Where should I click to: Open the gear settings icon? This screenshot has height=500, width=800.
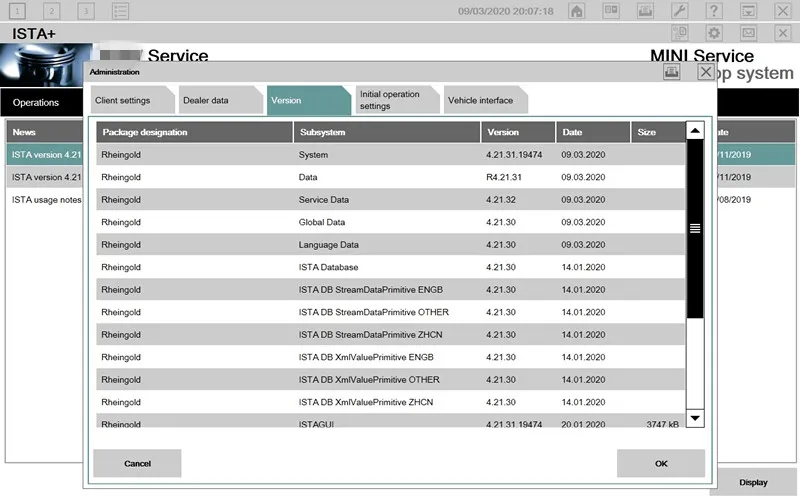coord(715,33)
